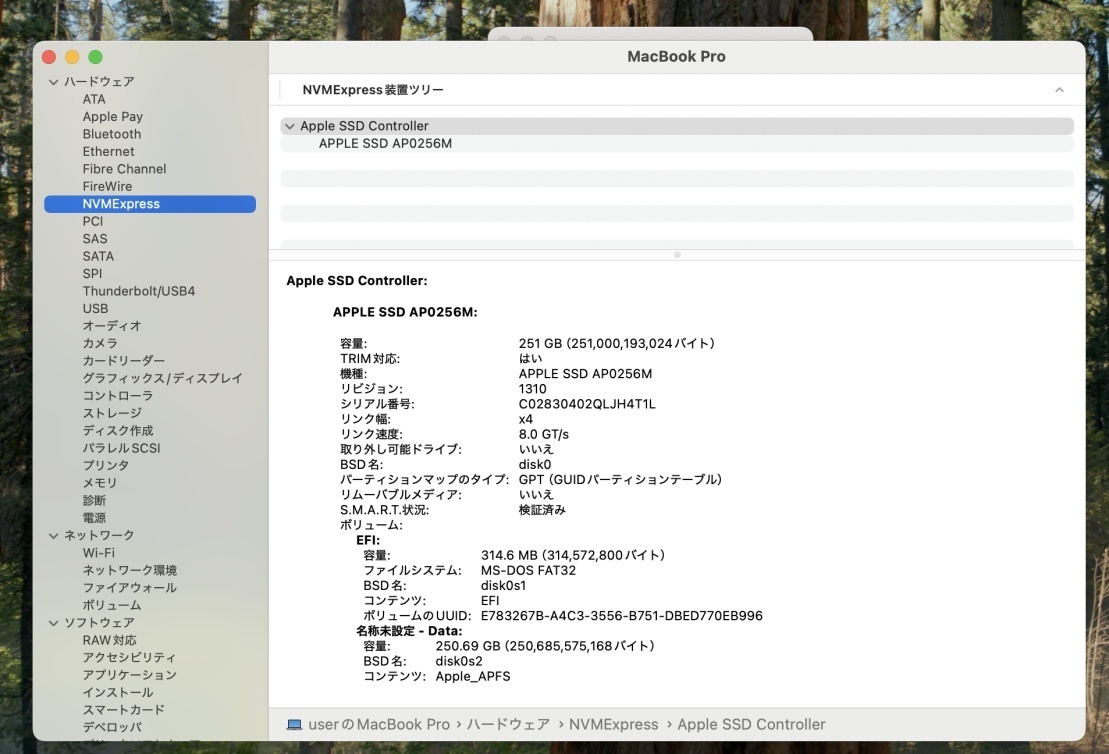The height and width of the screenshot is (754, 1109).
Task: Collapse the ネットワーク section in sidebar
Action: (x=55, y=535)
